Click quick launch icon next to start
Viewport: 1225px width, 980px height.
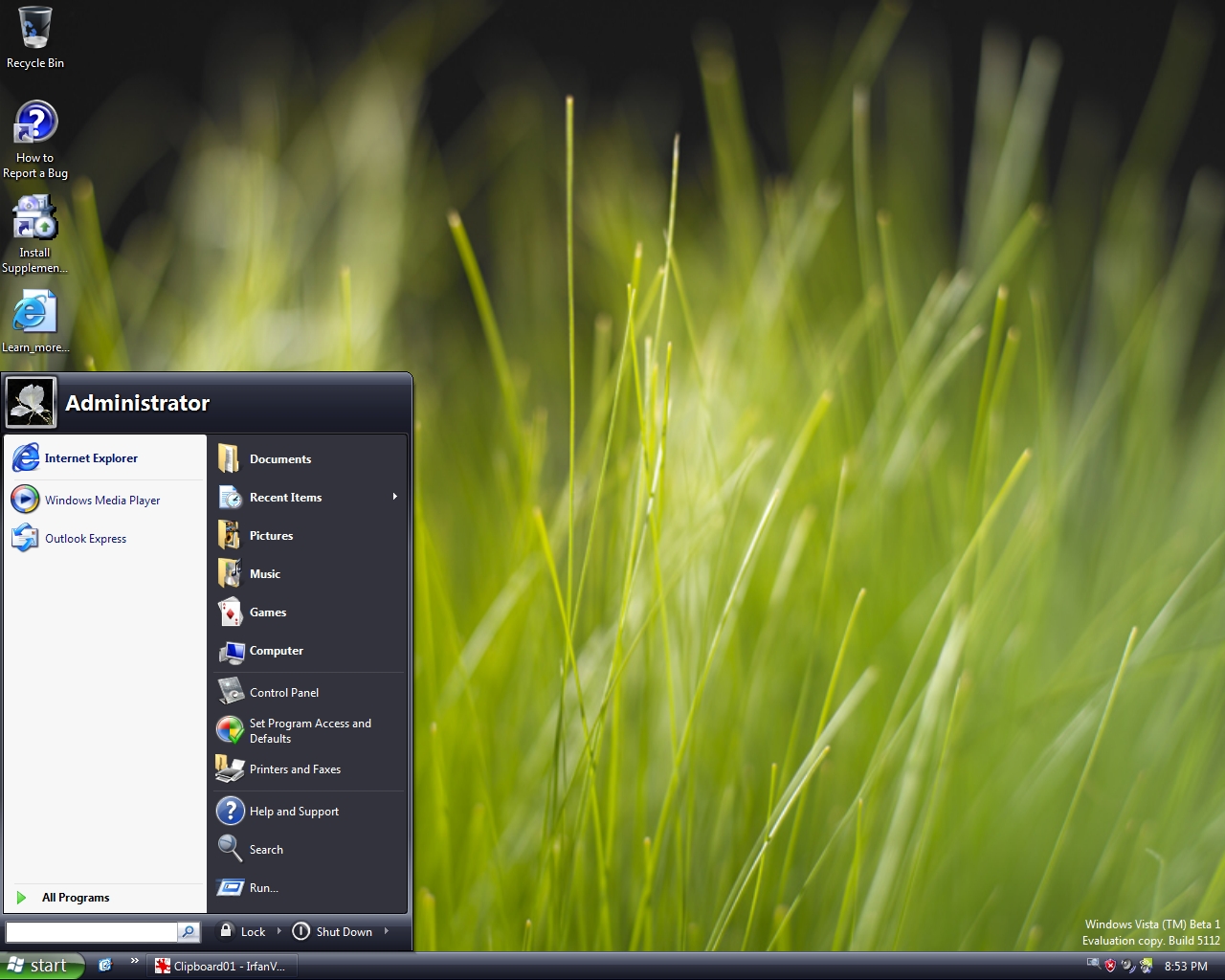[105, 966]
